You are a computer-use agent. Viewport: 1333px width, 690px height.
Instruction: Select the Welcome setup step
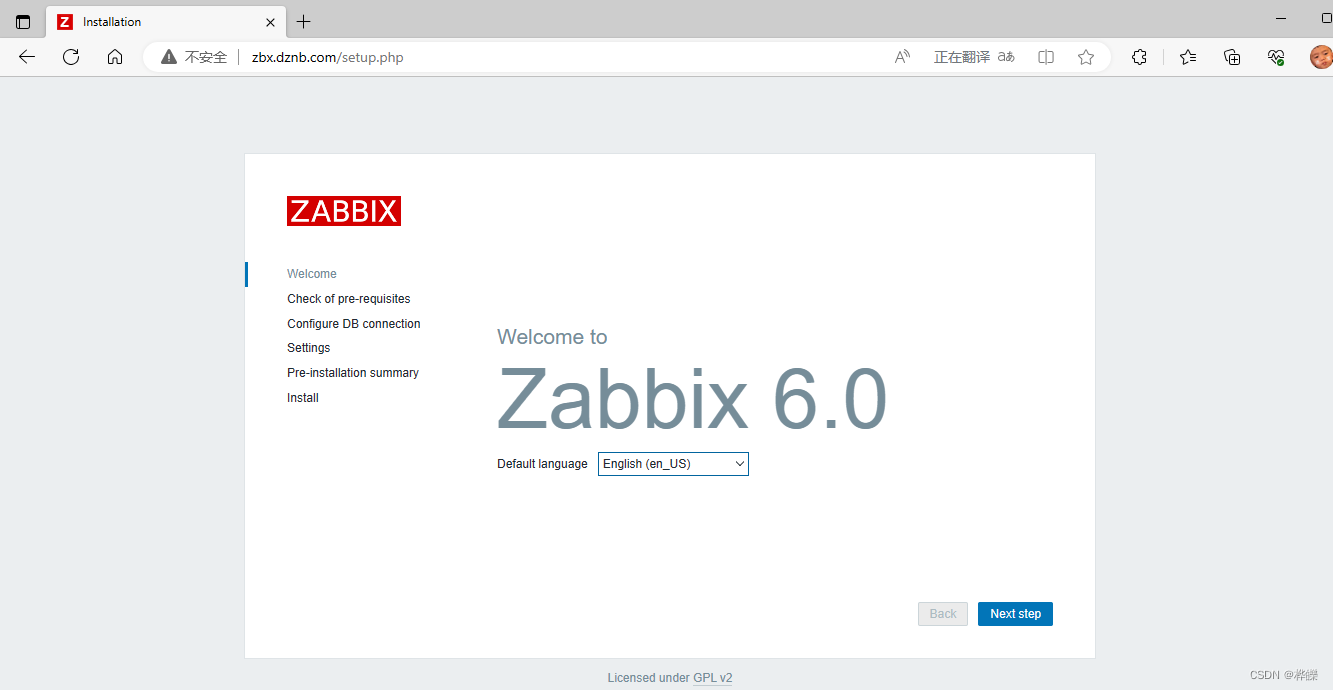pos(312,274)
